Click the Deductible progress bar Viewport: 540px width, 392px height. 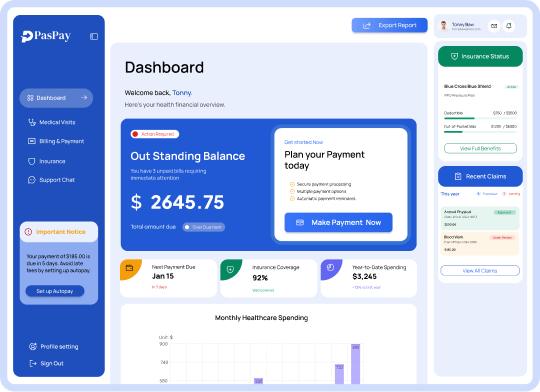tap(480, 118)
